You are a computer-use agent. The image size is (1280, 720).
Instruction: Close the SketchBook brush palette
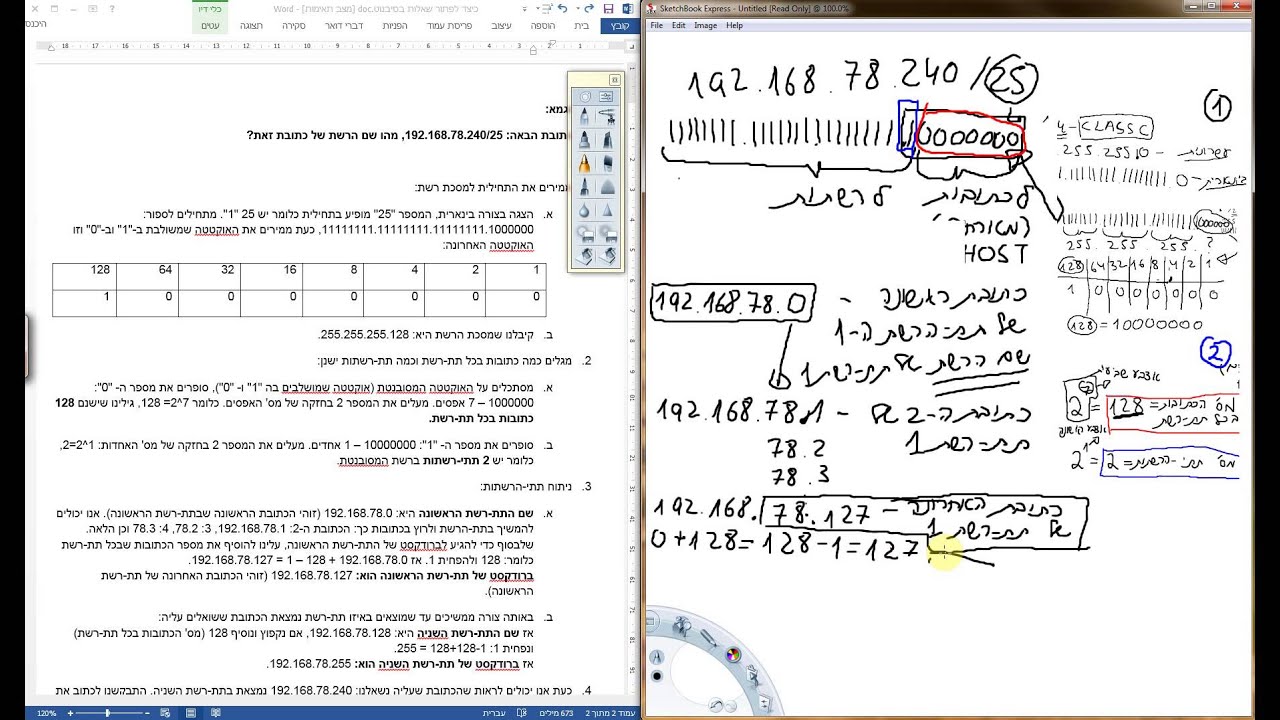614,79
